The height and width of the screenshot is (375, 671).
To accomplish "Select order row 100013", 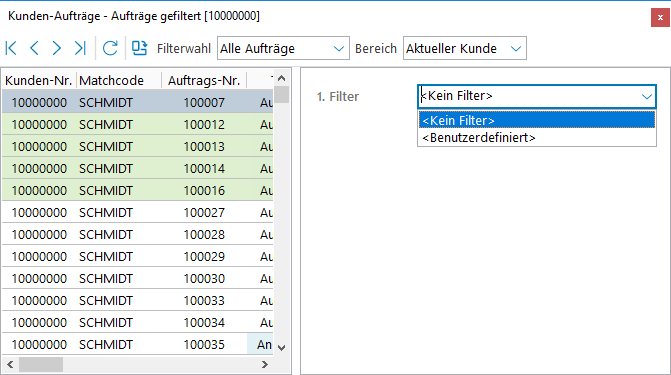I will click(x=137, y=146).
